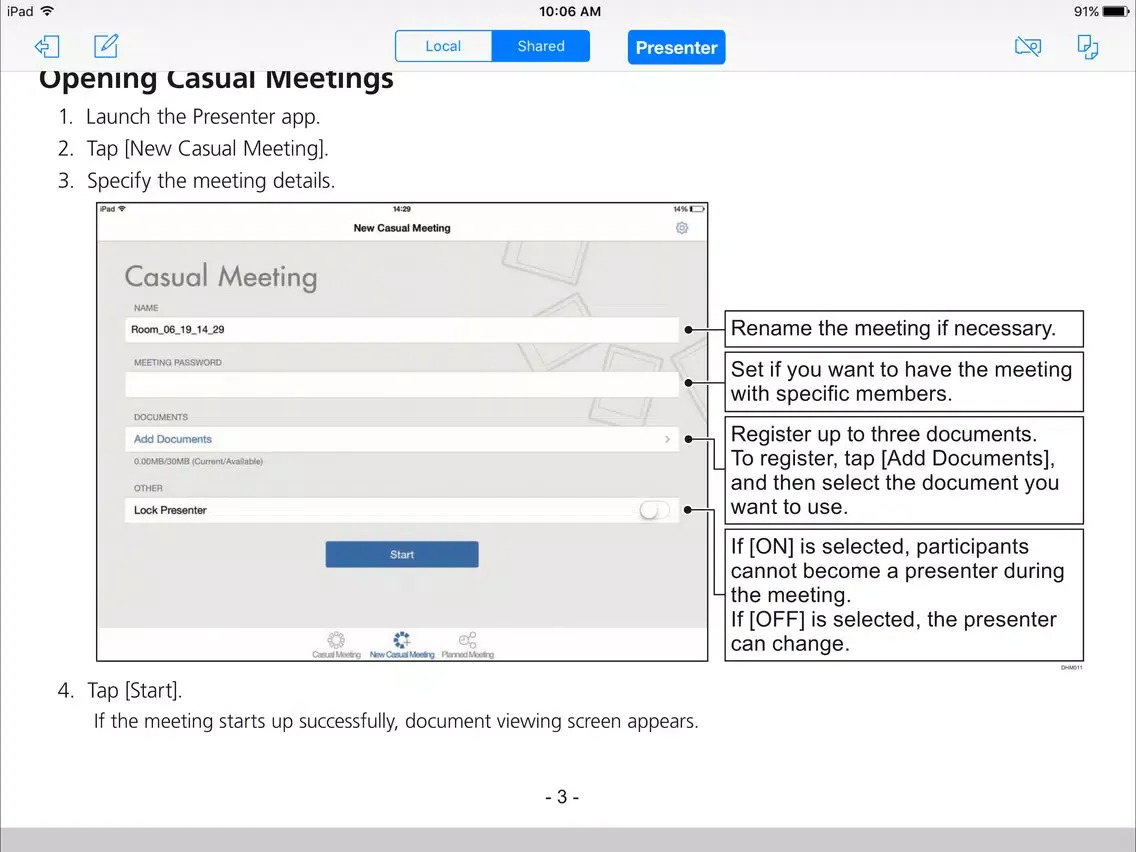Select the 'Opening Casual Meetings' heading
This screenshot has width=1136, height=852.
click(x=216, y=79)
